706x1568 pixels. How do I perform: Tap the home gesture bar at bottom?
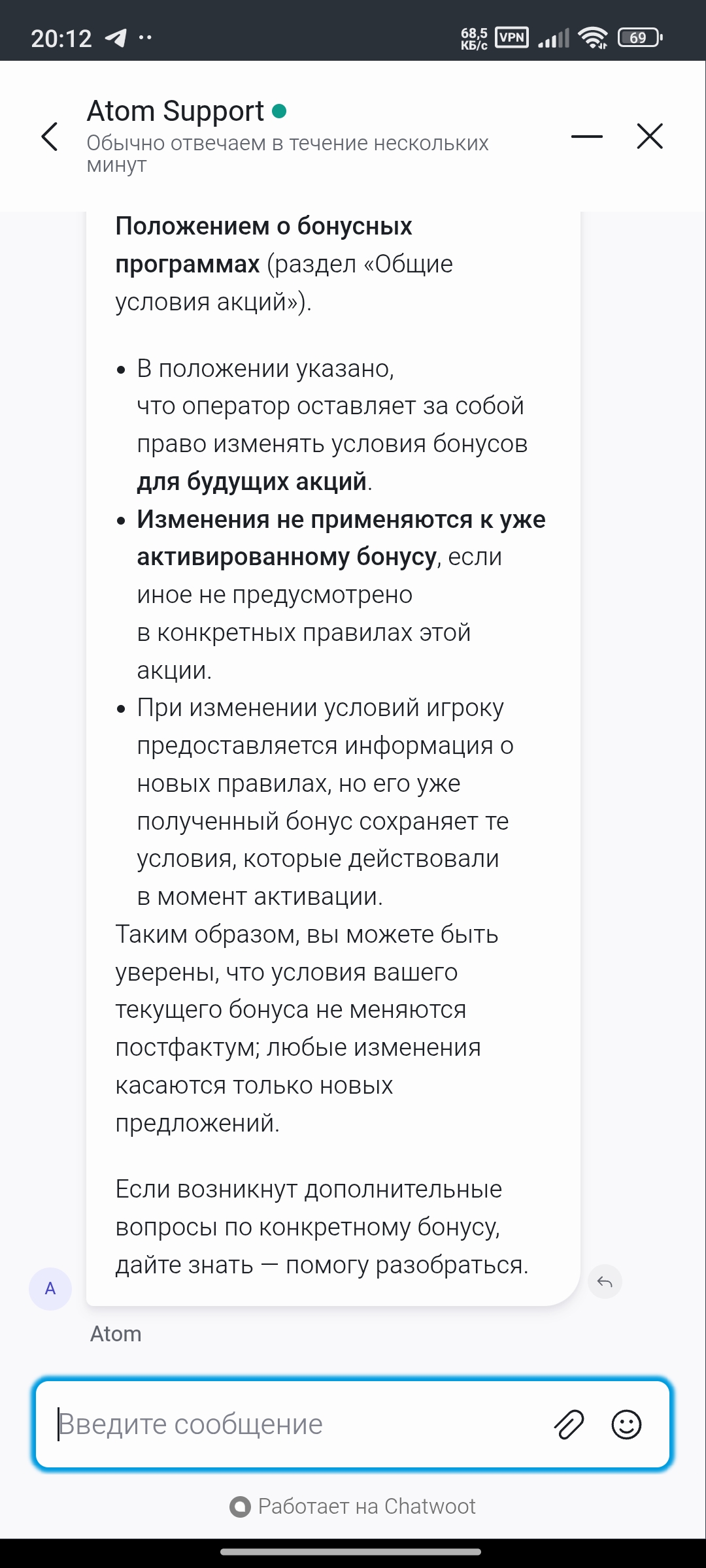pos(351,1552)
